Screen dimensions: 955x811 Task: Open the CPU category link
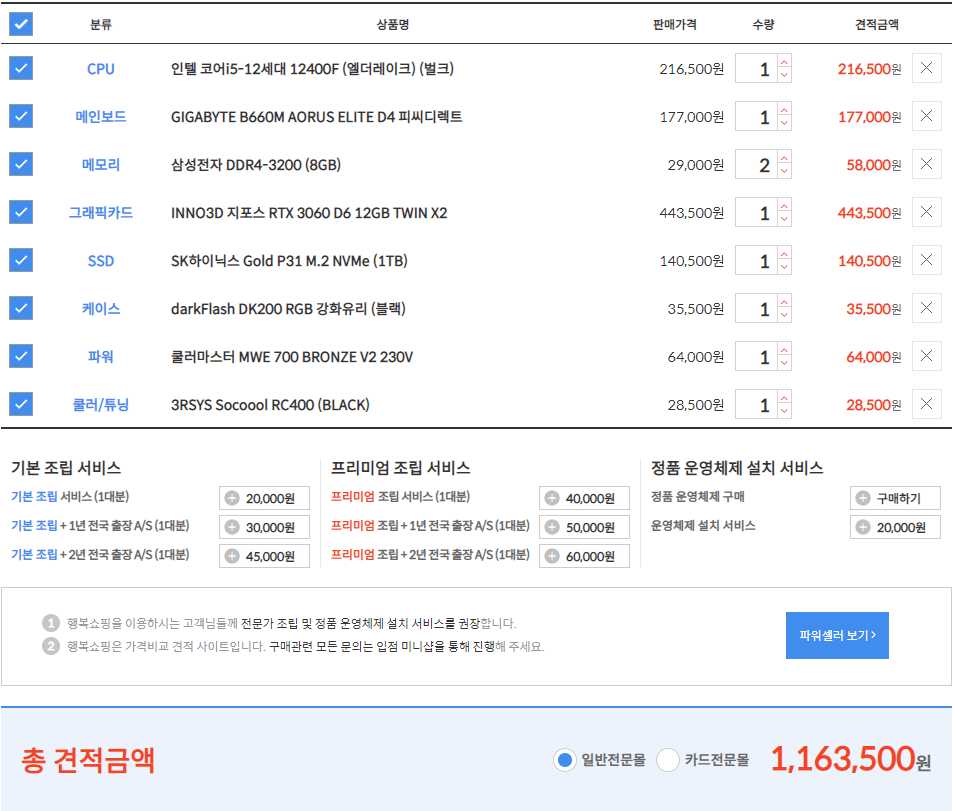click(100, 69)
